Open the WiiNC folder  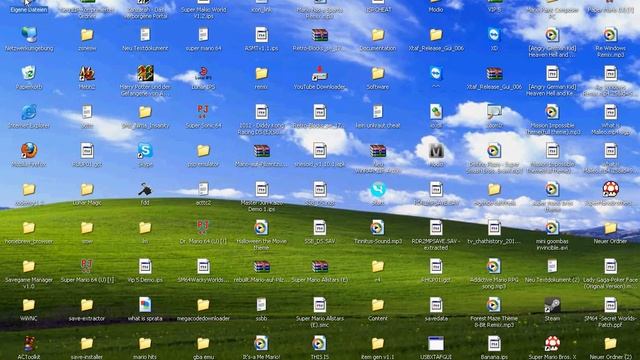(x=29, y=305)
